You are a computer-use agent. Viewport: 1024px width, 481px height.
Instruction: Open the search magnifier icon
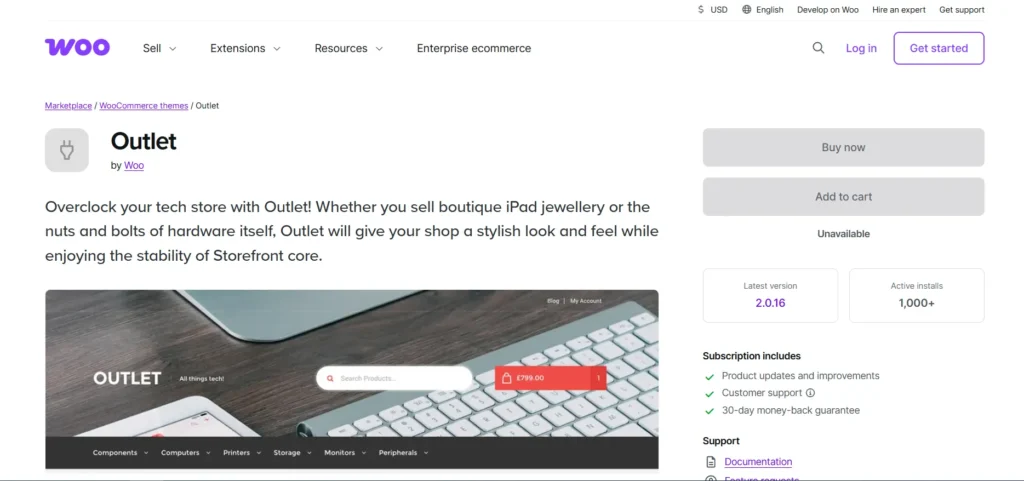[818, 48]
